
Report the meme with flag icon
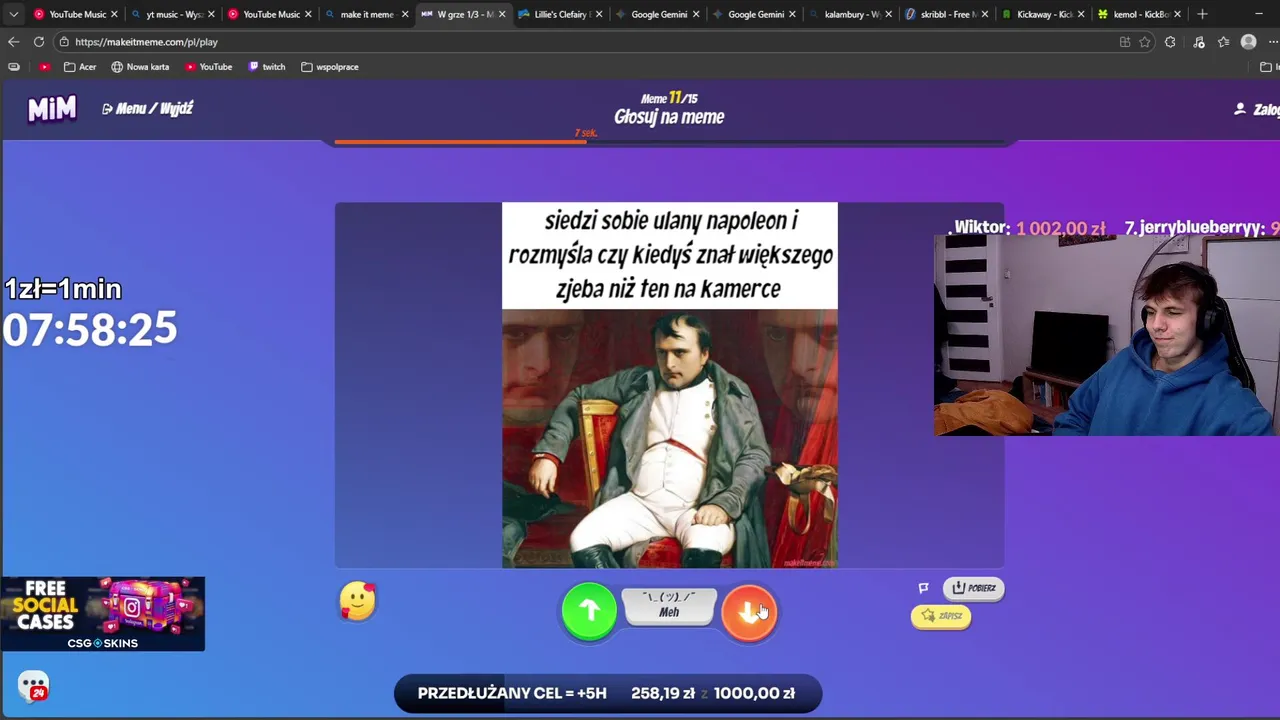coord(924,588)
